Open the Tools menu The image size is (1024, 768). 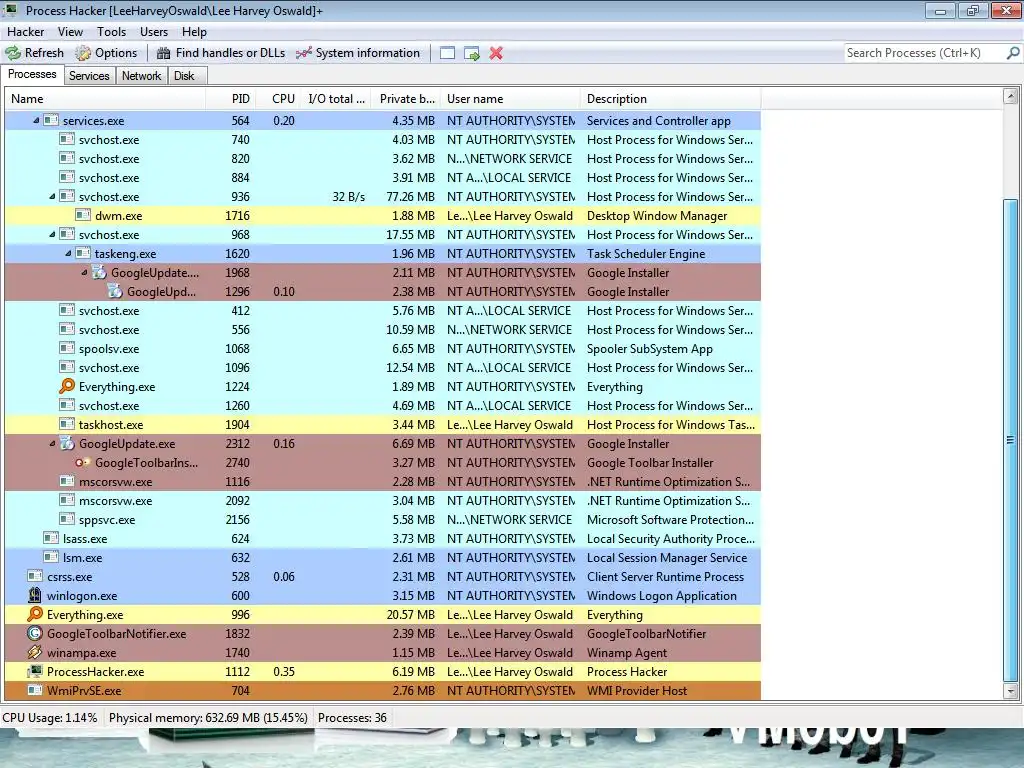(x=112, y=31)
